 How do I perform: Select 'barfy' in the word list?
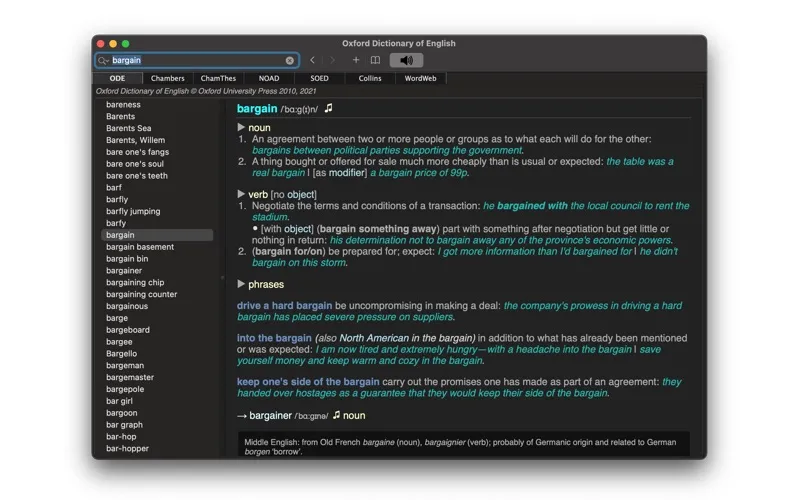coord(116,223)
